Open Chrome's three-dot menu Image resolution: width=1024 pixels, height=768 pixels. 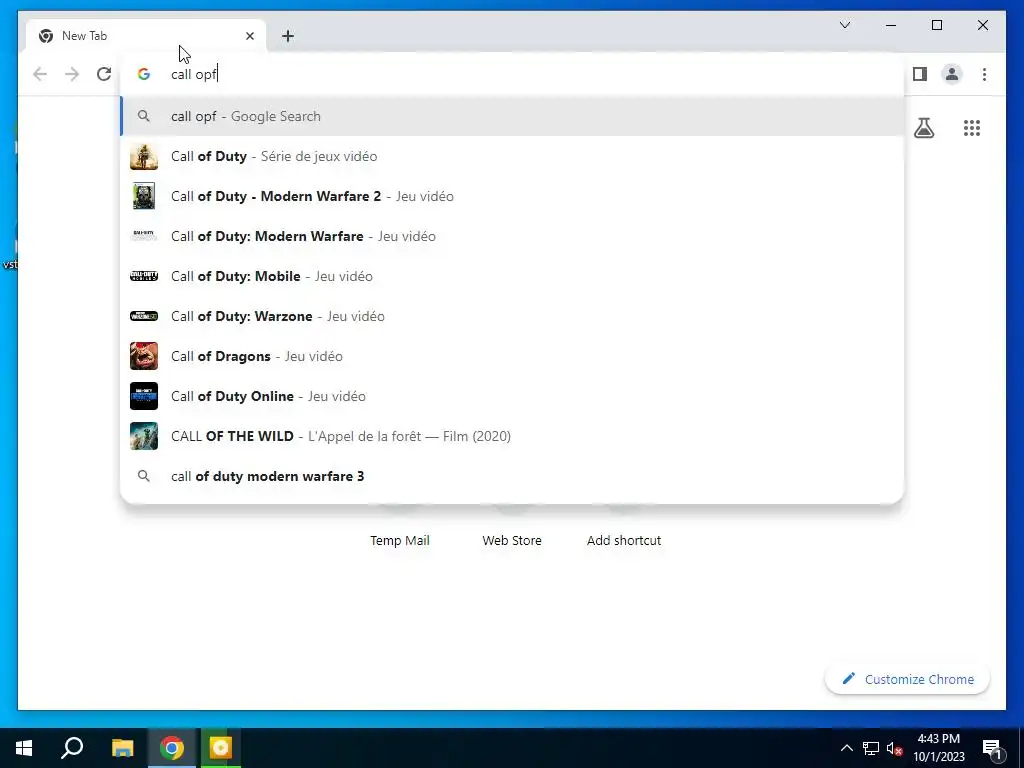coord(984,74)
